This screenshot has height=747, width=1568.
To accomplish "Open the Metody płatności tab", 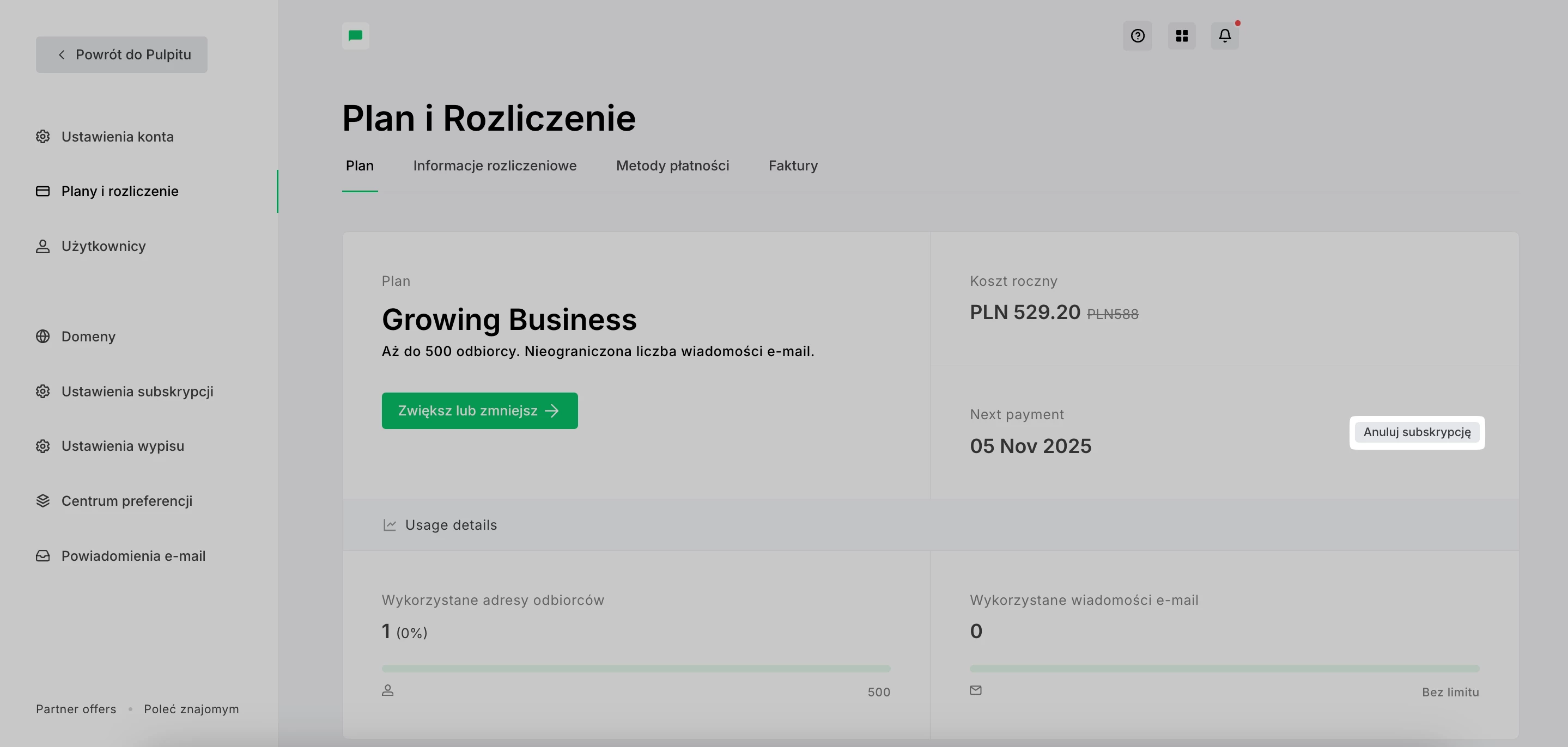I will [673, 166].
